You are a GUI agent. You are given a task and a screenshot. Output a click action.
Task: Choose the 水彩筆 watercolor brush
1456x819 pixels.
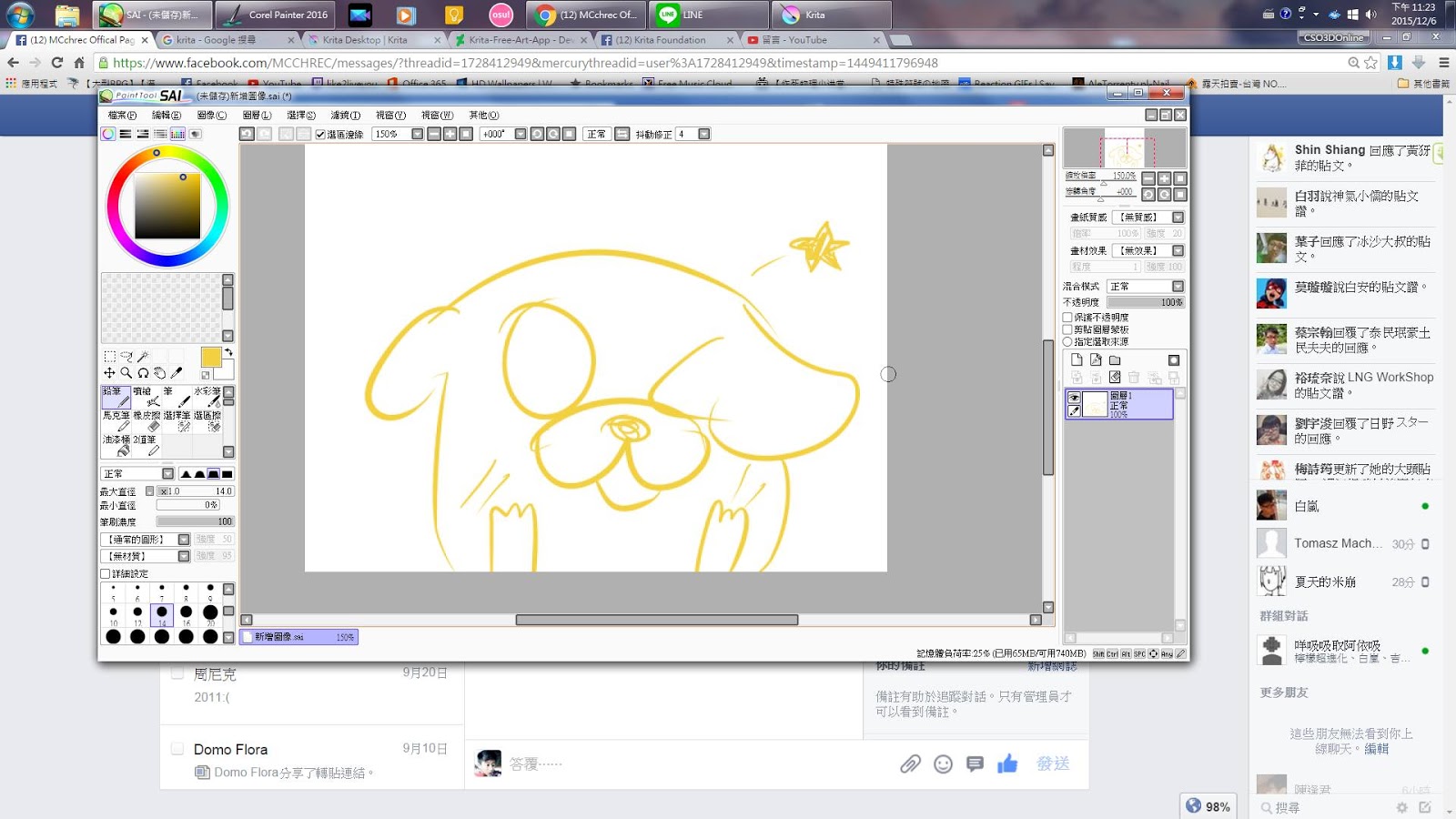207,397
